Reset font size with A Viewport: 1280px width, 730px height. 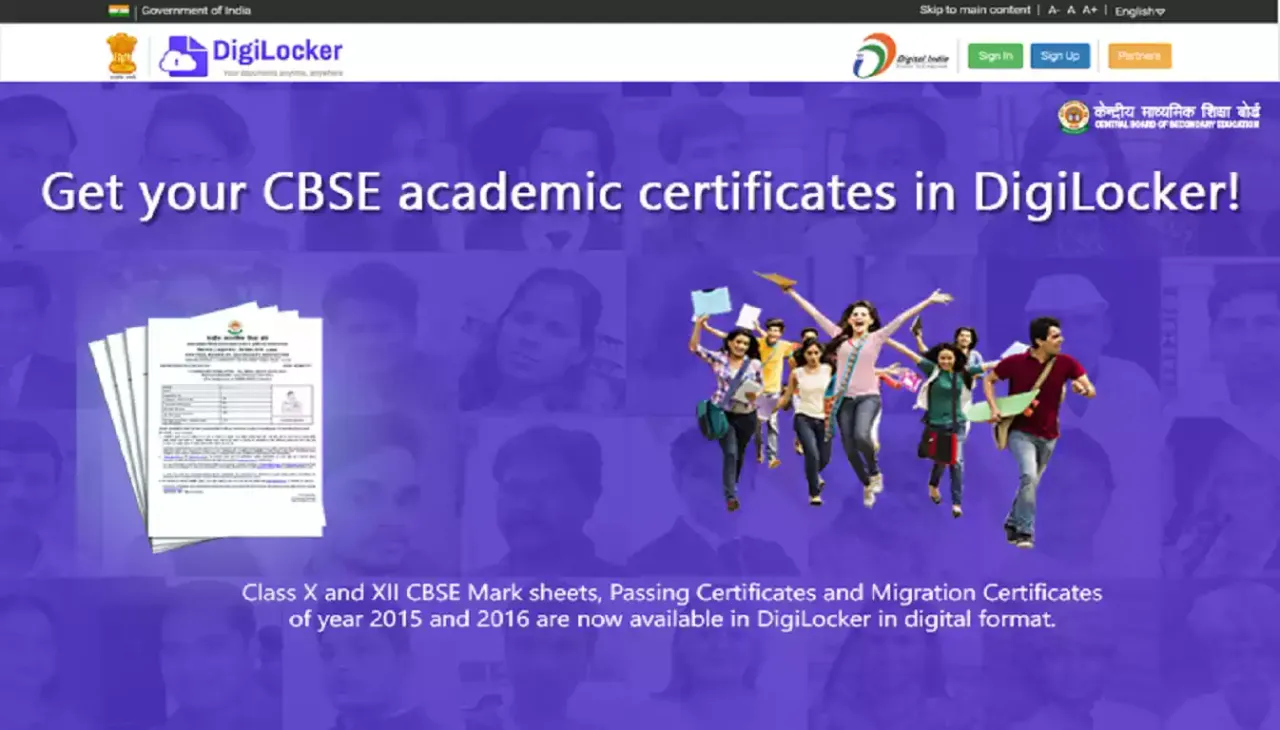click(x=1071, y=10)
